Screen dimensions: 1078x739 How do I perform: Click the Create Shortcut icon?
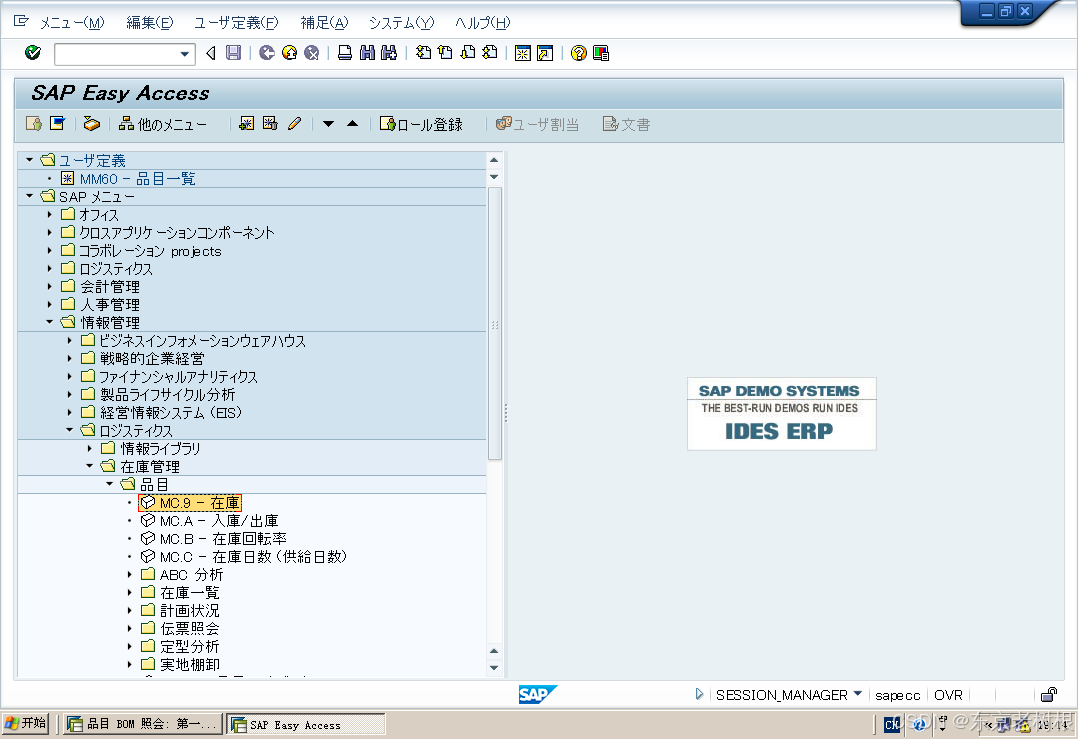tap(544, 53)
